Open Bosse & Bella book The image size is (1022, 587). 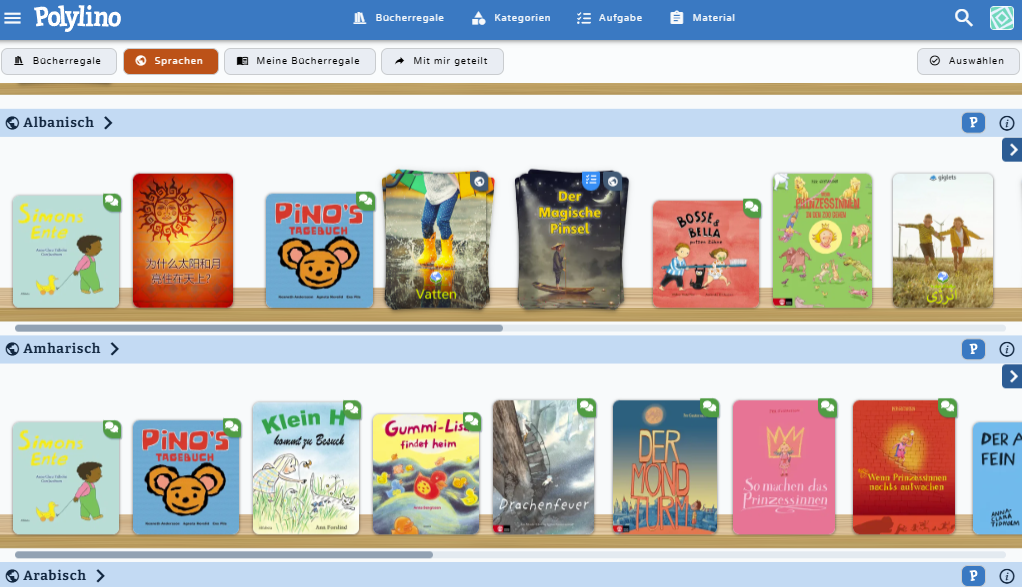coord(706,254)
